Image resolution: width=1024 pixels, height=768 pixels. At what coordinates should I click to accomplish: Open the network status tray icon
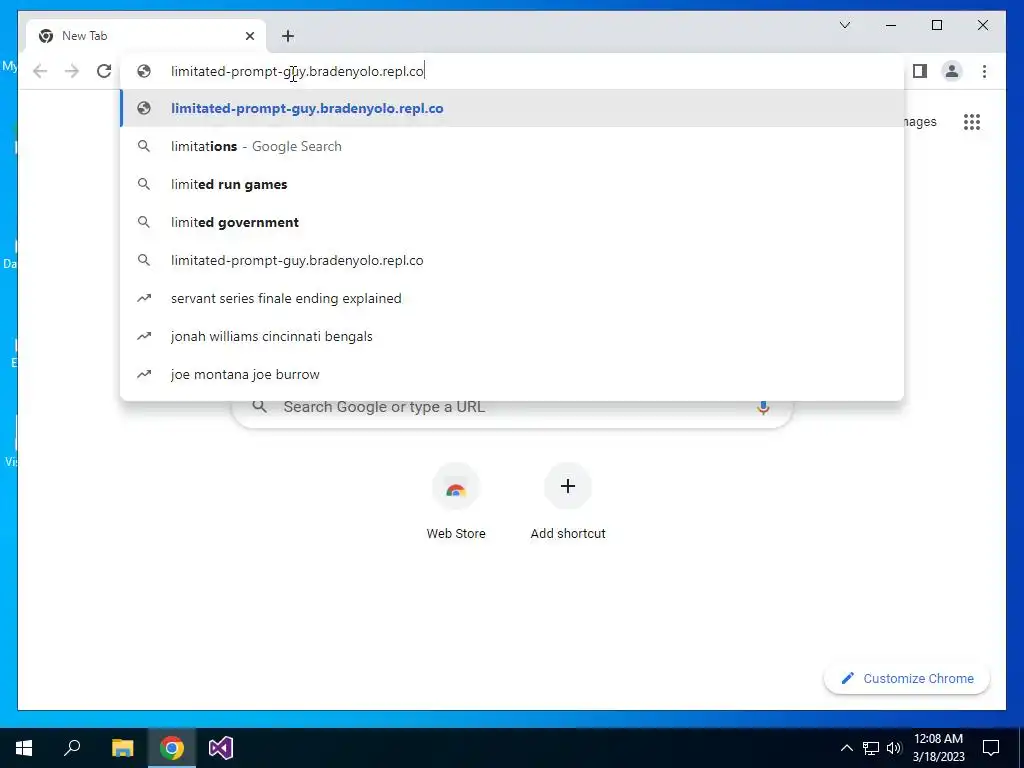pyautogui.click(x=871, y=748)
